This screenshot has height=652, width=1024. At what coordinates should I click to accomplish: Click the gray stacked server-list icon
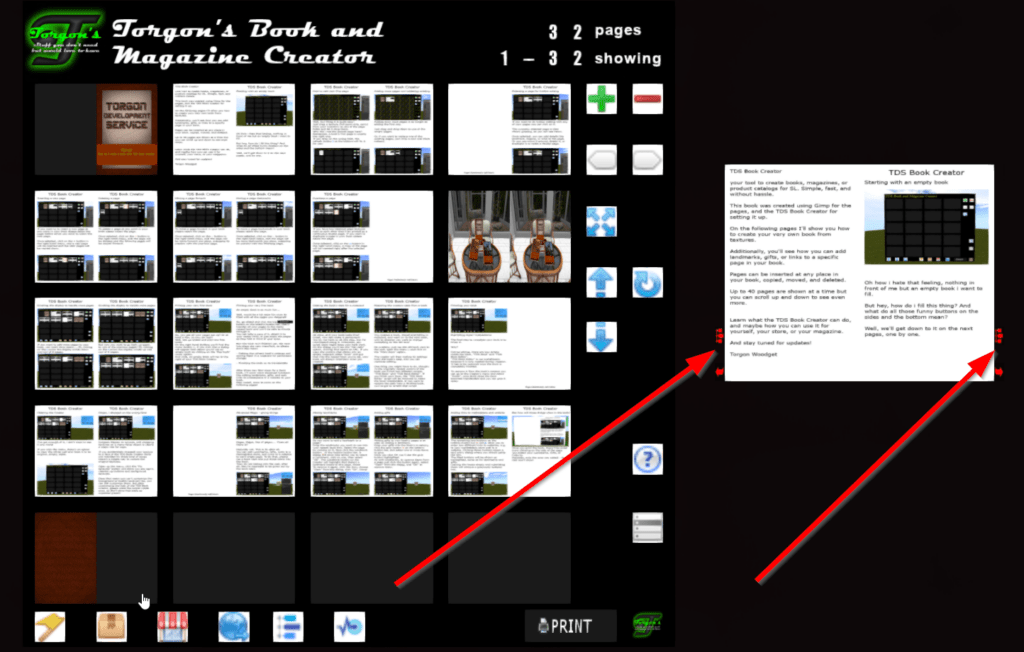pyautogui.click(x=647, y=527)
